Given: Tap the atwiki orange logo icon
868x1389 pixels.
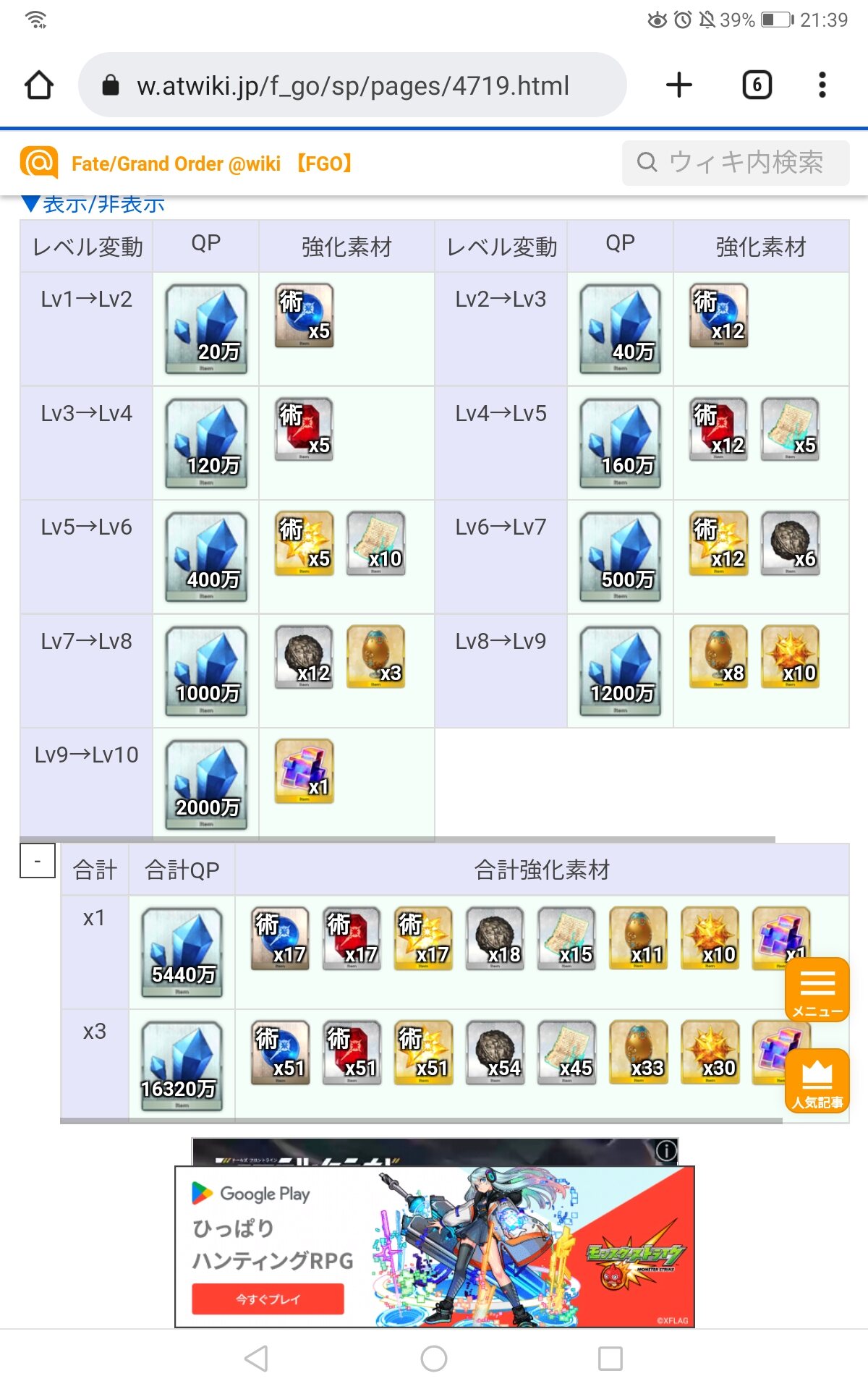Looking at the screenshot, I should 39,163.
